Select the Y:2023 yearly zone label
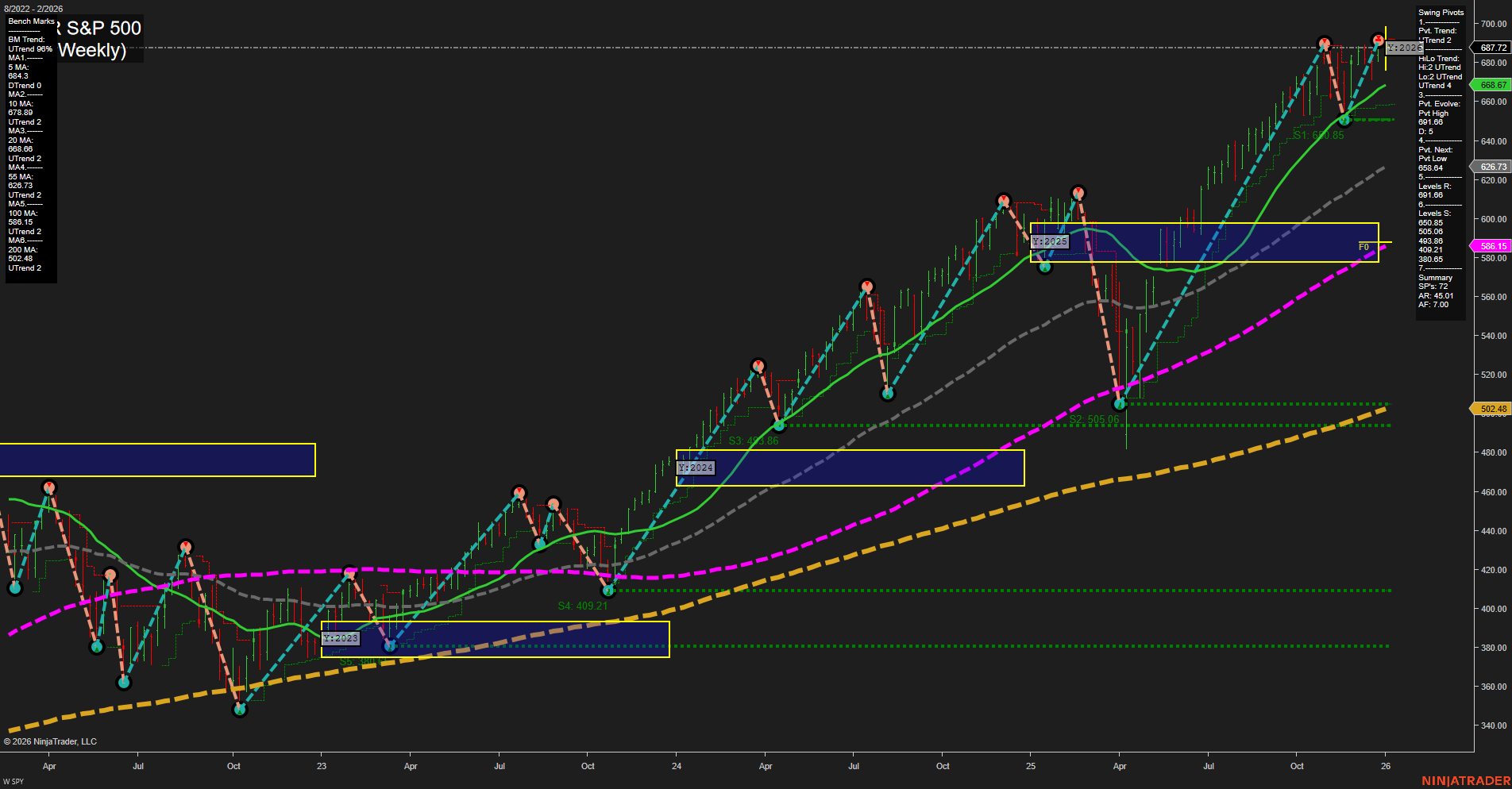The image size is (1512, 789). [341, 638]
